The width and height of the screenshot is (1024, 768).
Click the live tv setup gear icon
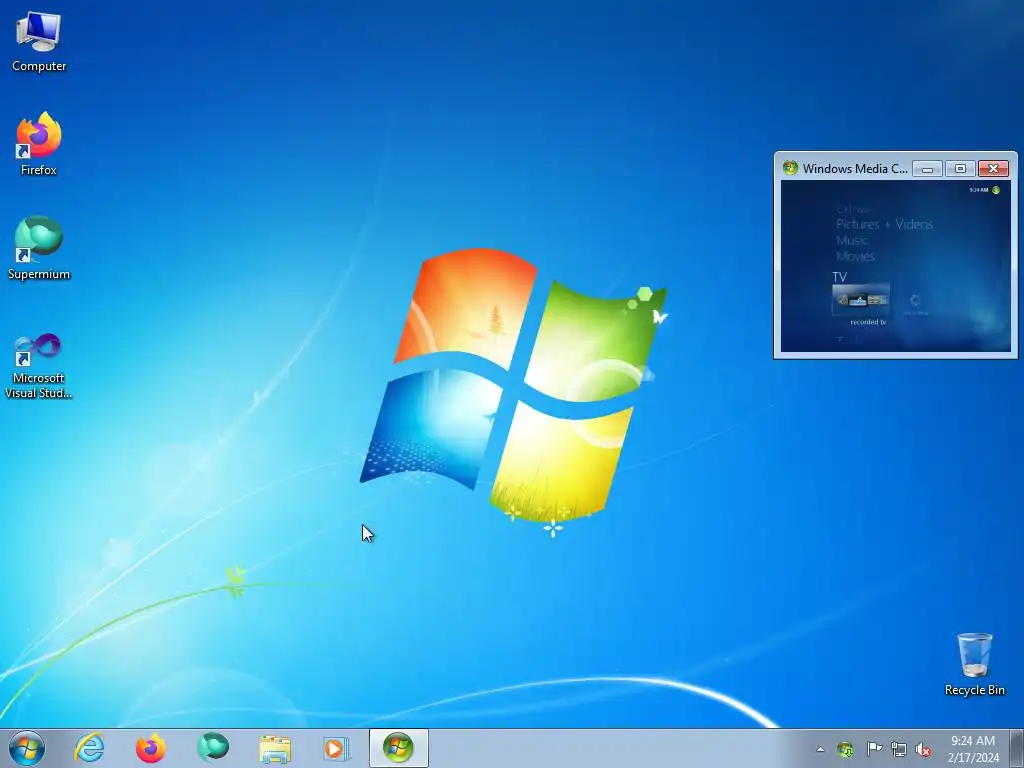point(916,300)
